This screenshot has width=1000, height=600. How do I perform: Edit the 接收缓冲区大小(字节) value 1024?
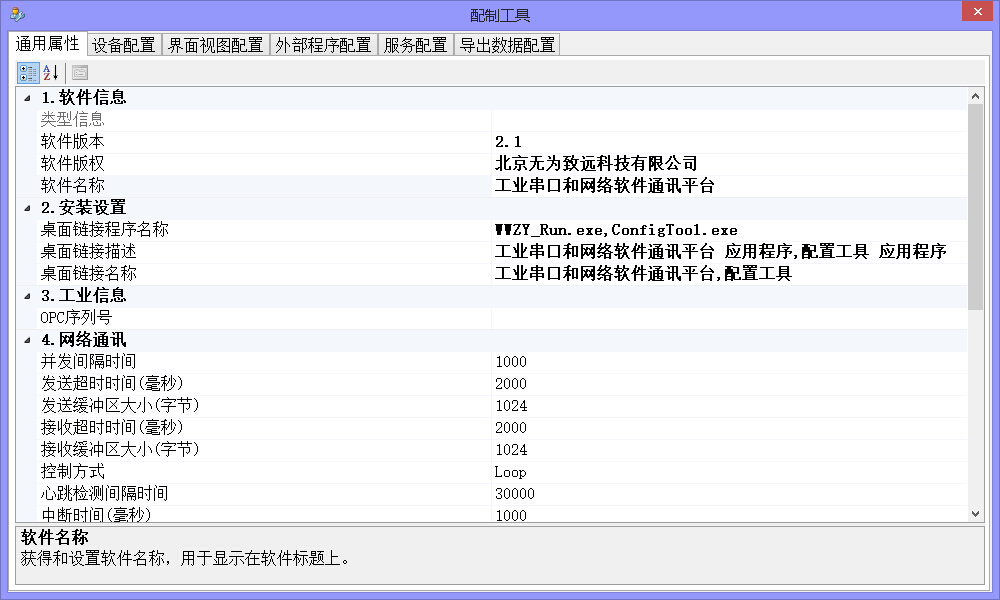pyautogui.click(x=729, y=450)
